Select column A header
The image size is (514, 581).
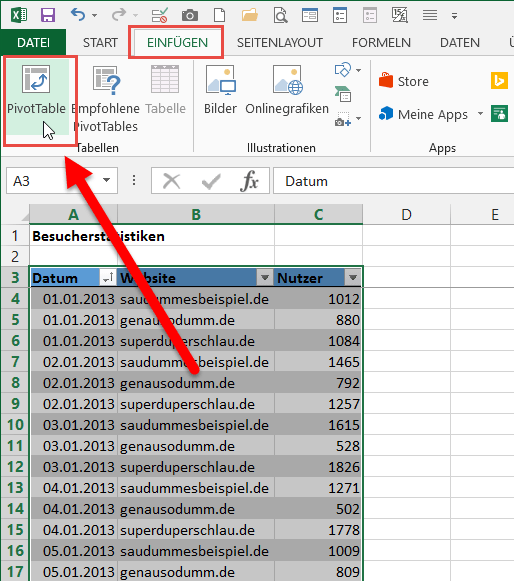point(73,215)
